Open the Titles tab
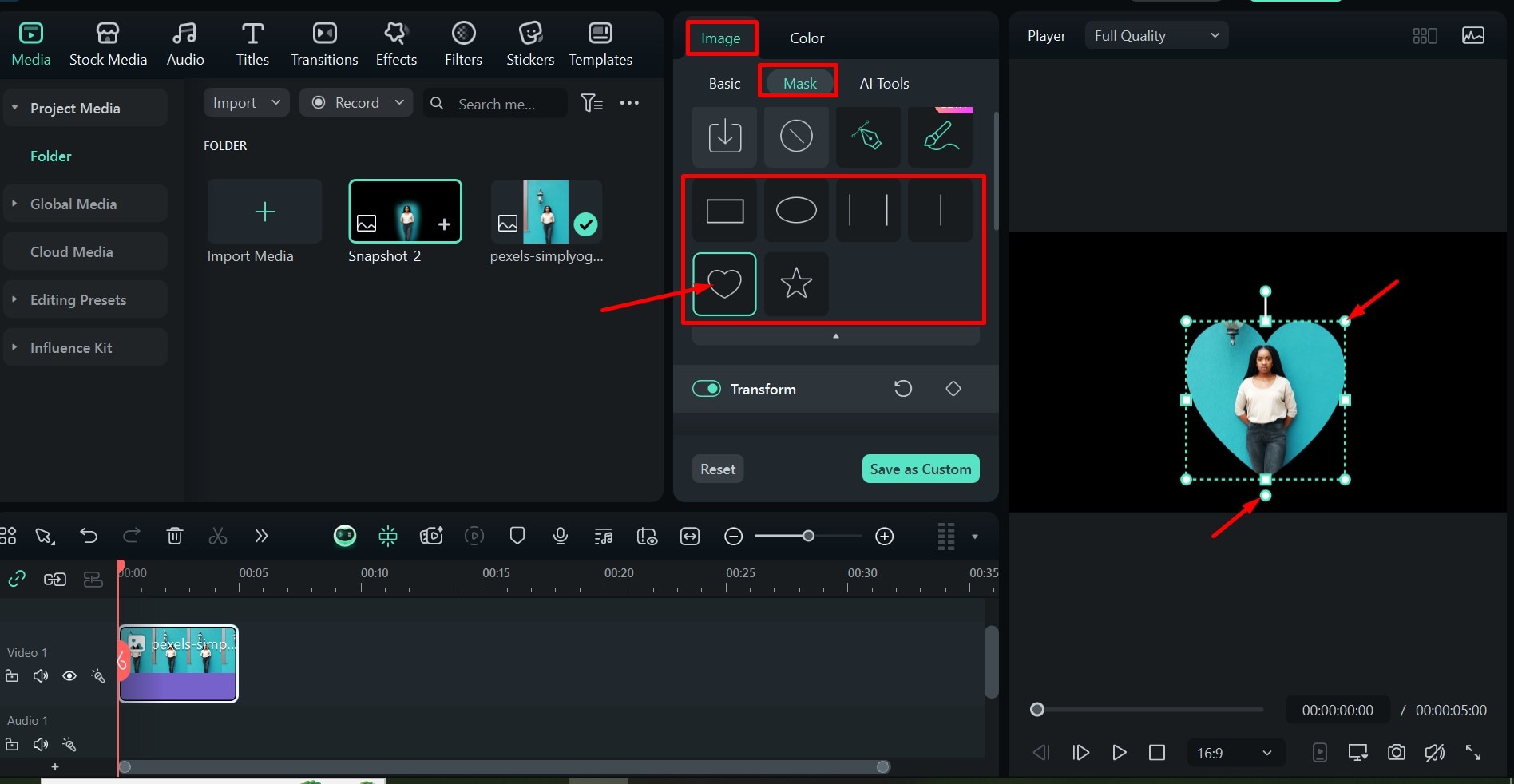This screenshot has width=1514, height=784. 252,44
